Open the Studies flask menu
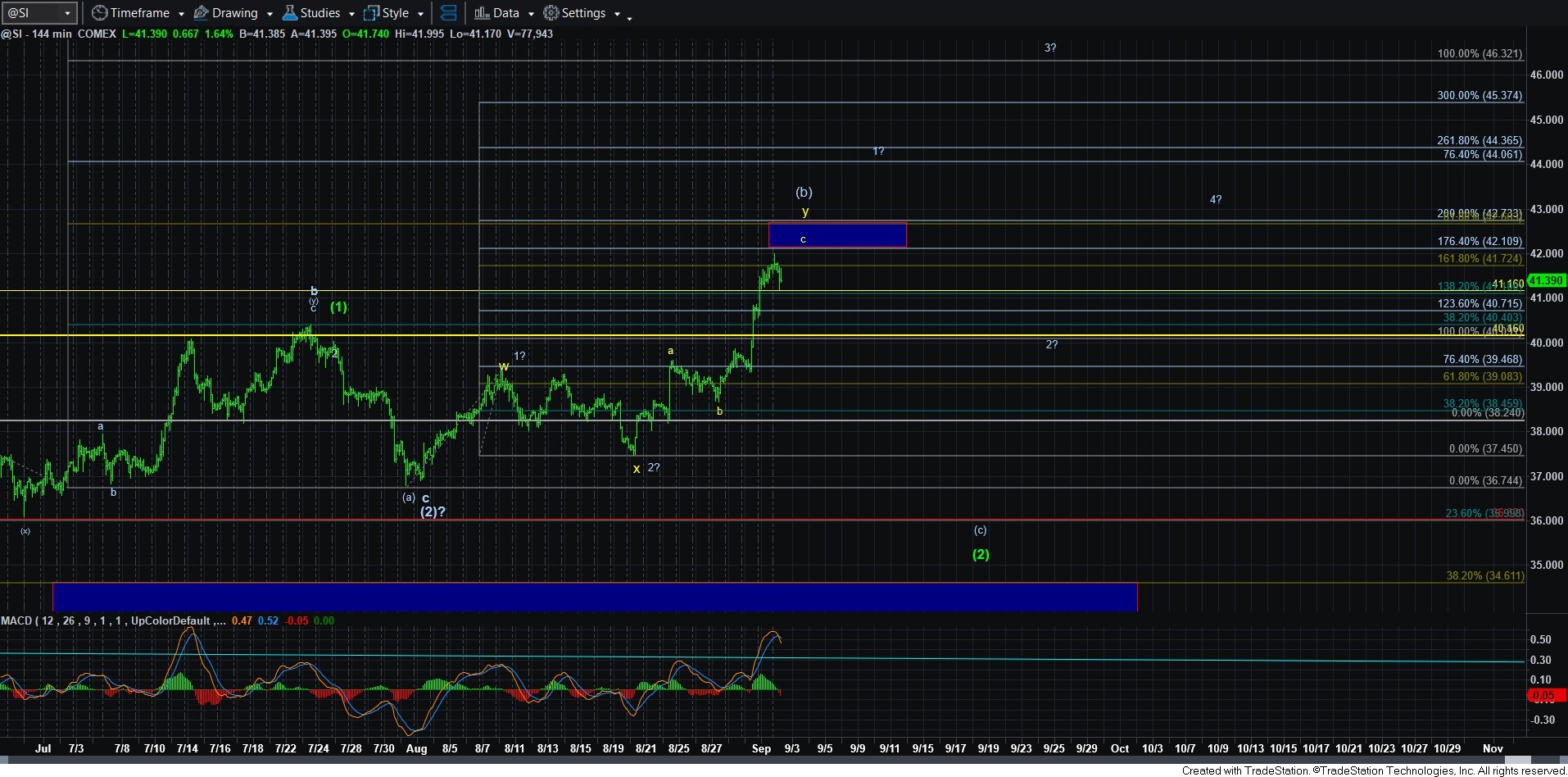Viewport: 1568px width, 777px height. click(x=310, y=13)
